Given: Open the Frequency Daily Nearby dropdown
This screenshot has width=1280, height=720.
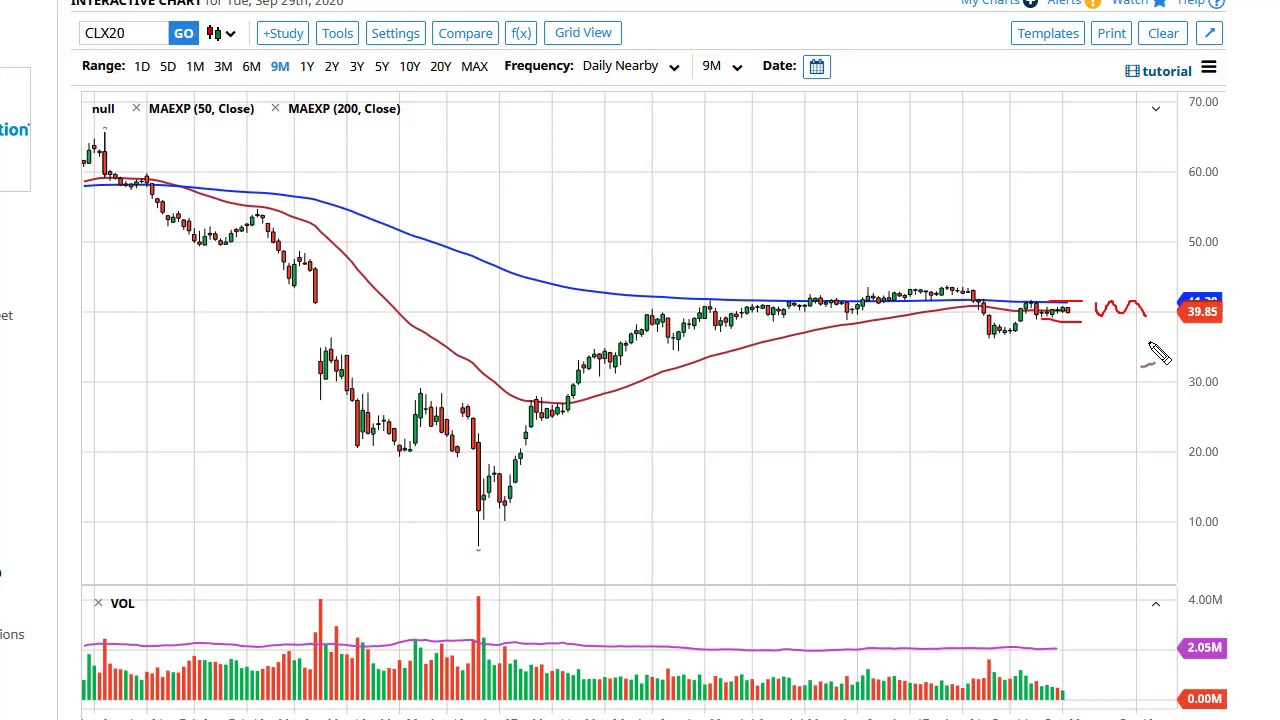Looking at the screenshot, I should point(631,66).
